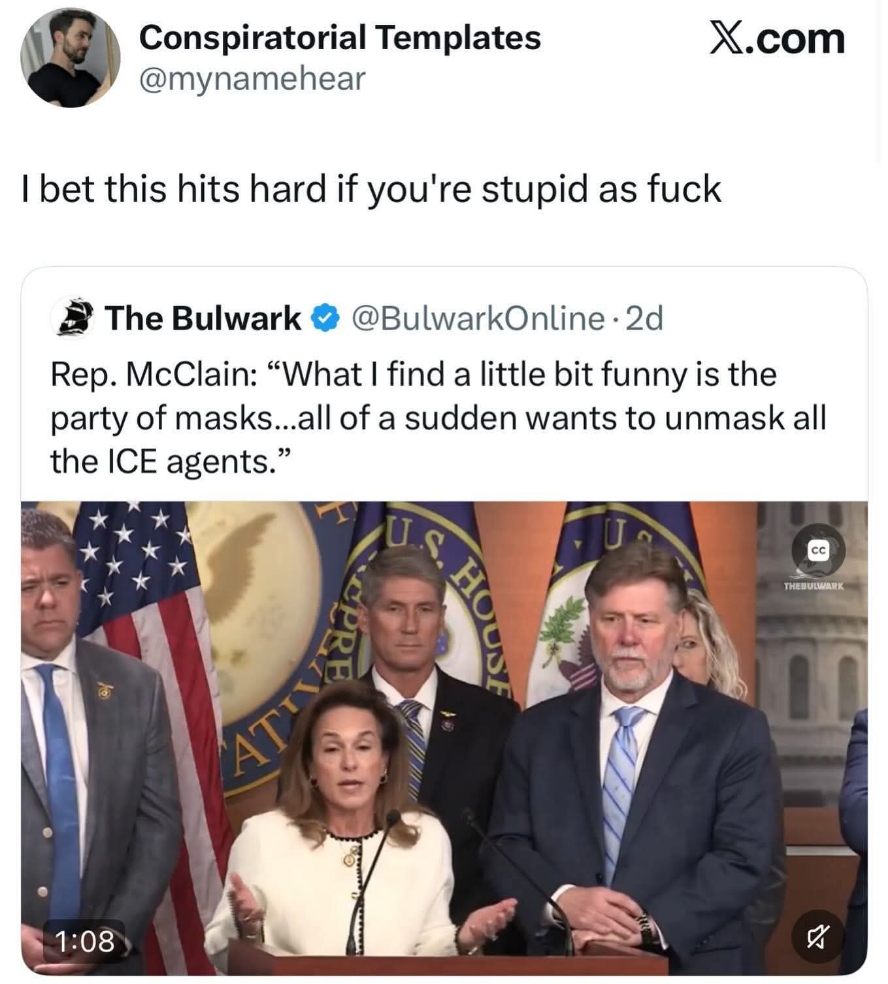Open the quoted tweet text about ICE agents
The image size is (888, 984).
(x=438, y=418)
